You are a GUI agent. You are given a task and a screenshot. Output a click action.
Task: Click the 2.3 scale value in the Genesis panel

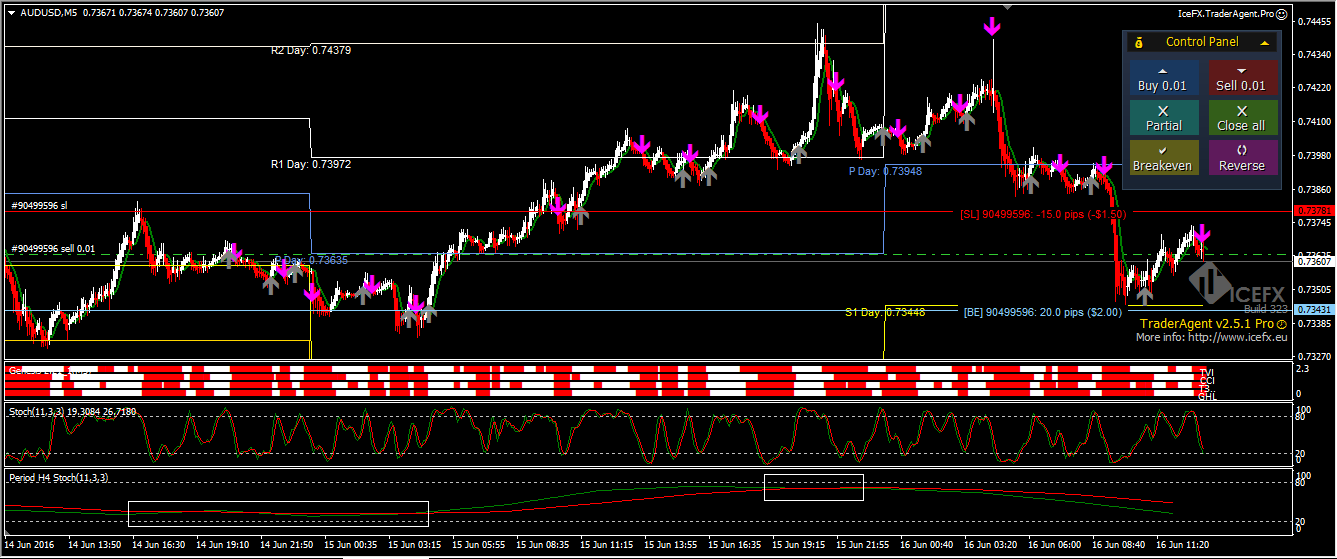point(1302,369)
